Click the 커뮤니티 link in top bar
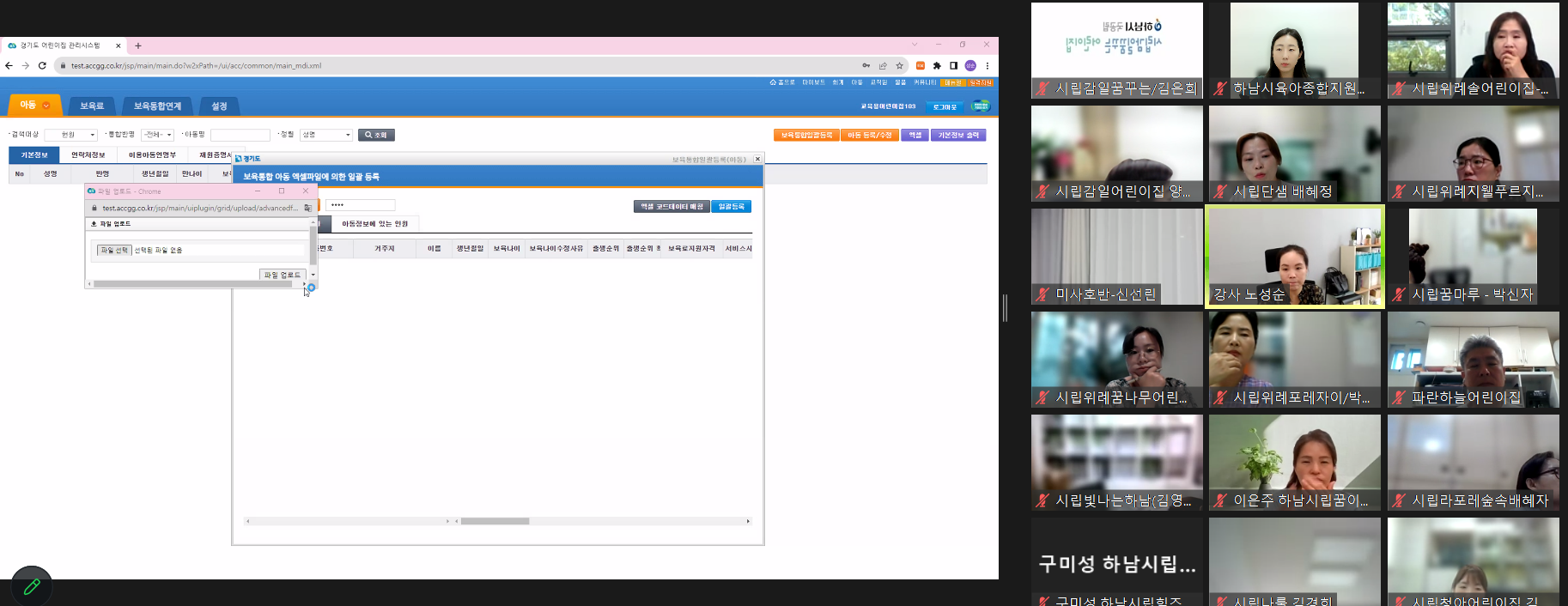Image resolution: width=1568 pixels, height=606 pixels. (925, 82)
